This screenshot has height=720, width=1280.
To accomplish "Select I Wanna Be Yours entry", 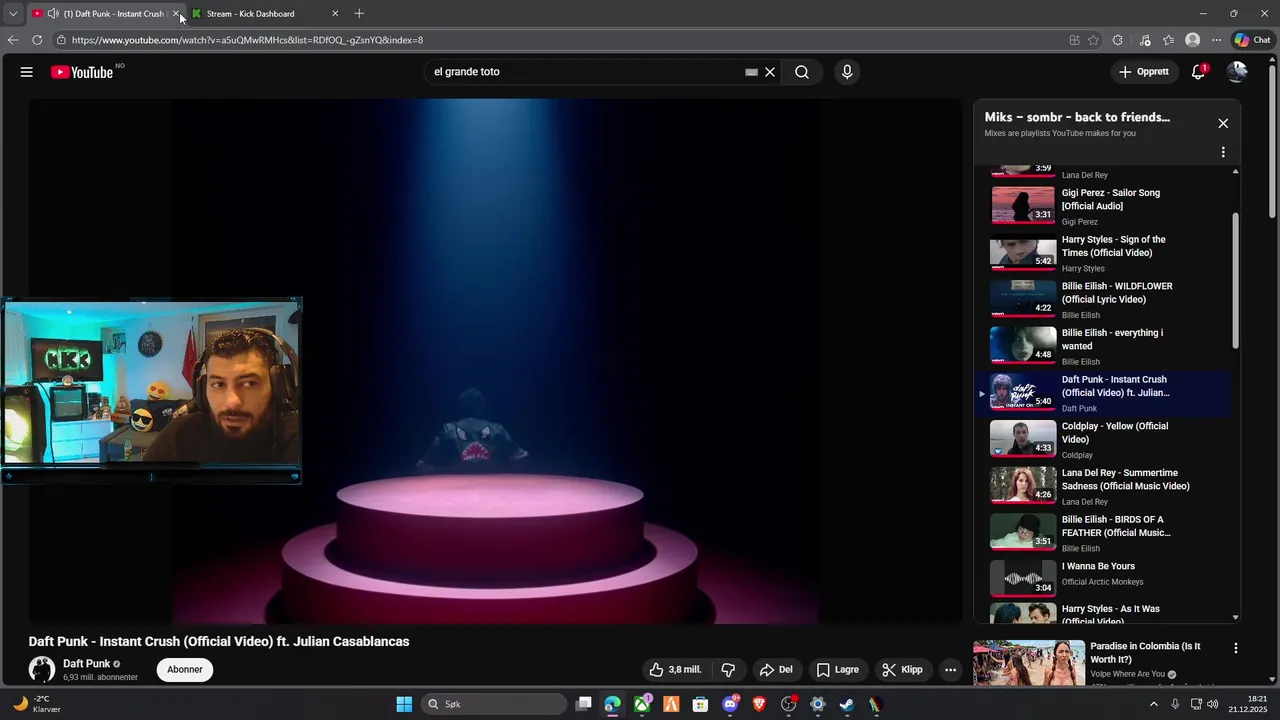I will pyautogui.click(x=1105, y=579).
